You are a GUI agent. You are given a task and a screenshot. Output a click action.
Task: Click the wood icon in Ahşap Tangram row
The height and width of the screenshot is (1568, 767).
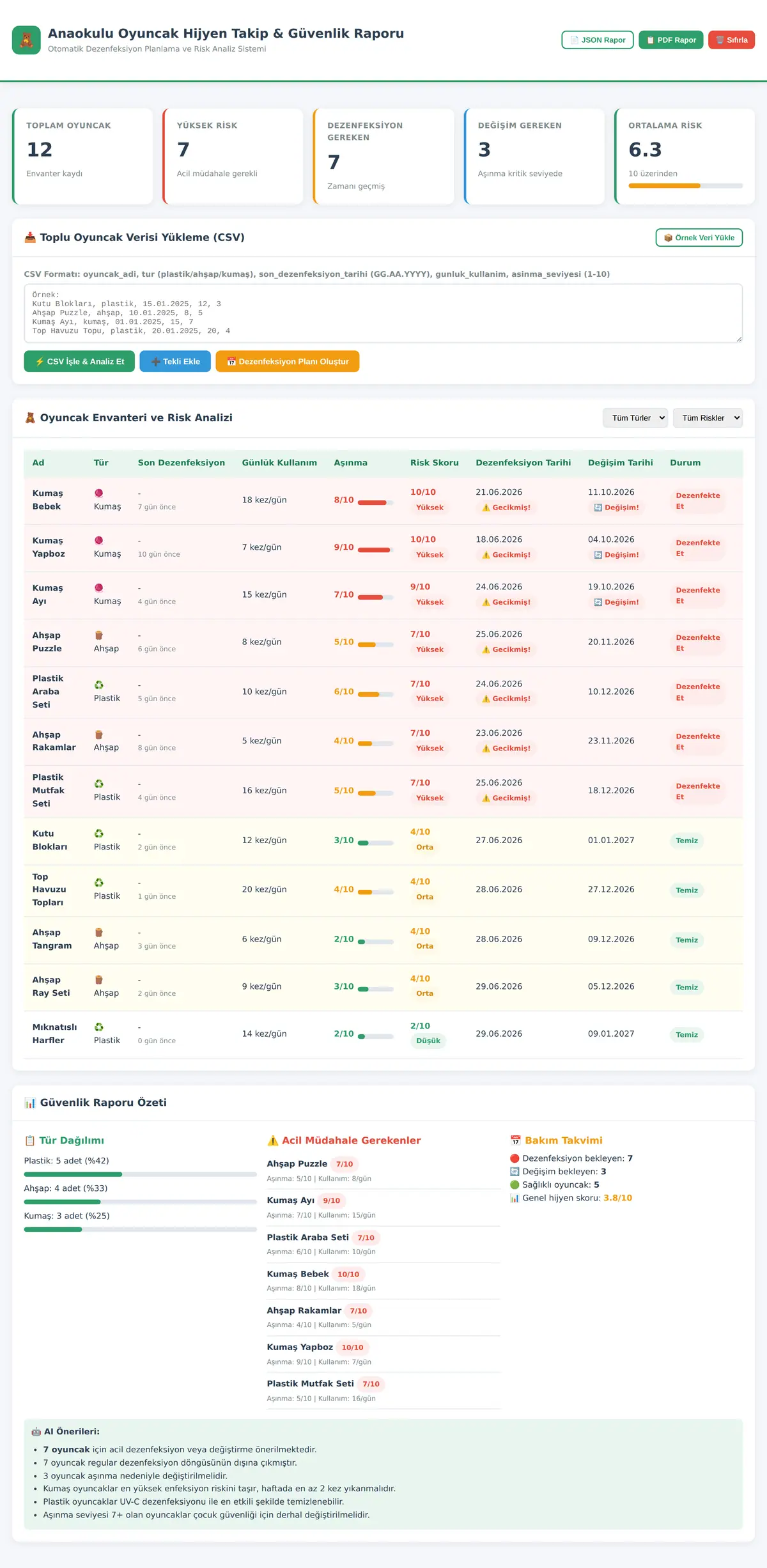(98, 932)
